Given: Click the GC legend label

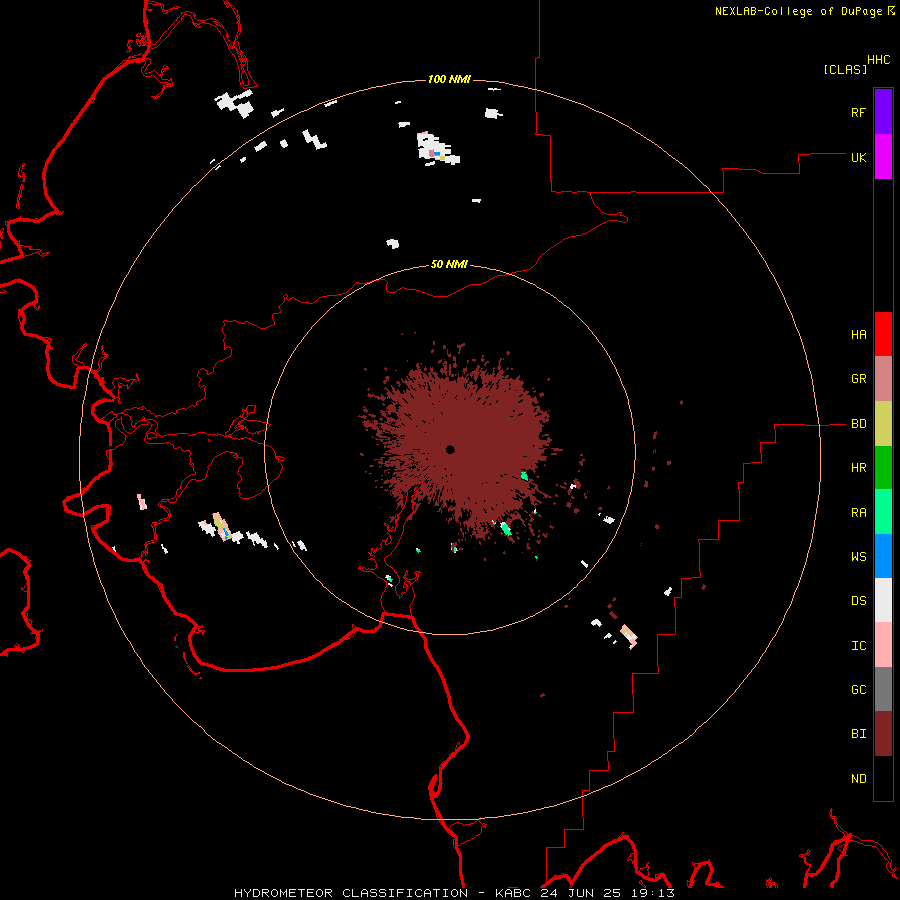Looking at the screenshot, I should pos(858,690).
